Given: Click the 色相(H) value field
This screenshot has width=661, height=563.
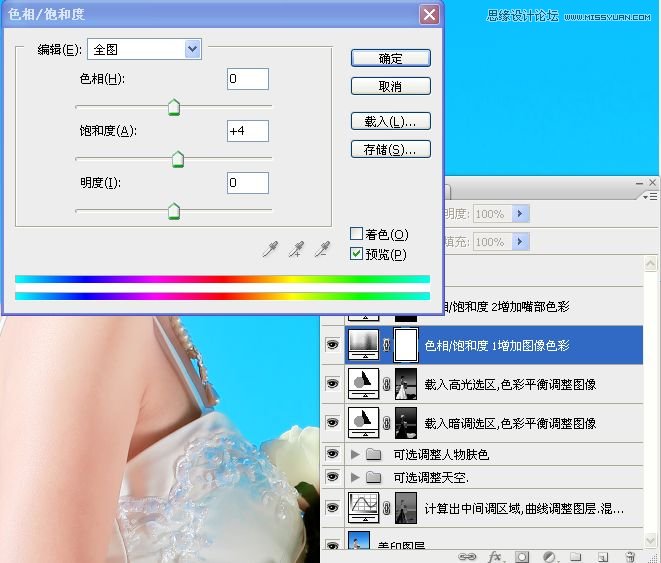Looking at the screenshot, I should pyautogui.click(x=248, y=79).
